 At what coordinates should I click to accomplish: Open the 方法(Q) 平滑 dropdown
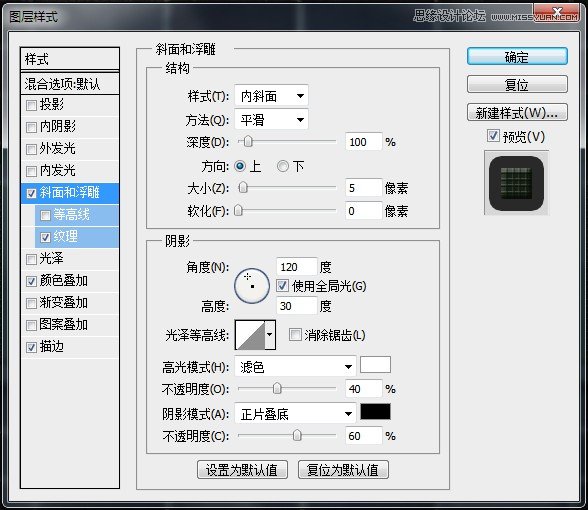tap(271, 120)
